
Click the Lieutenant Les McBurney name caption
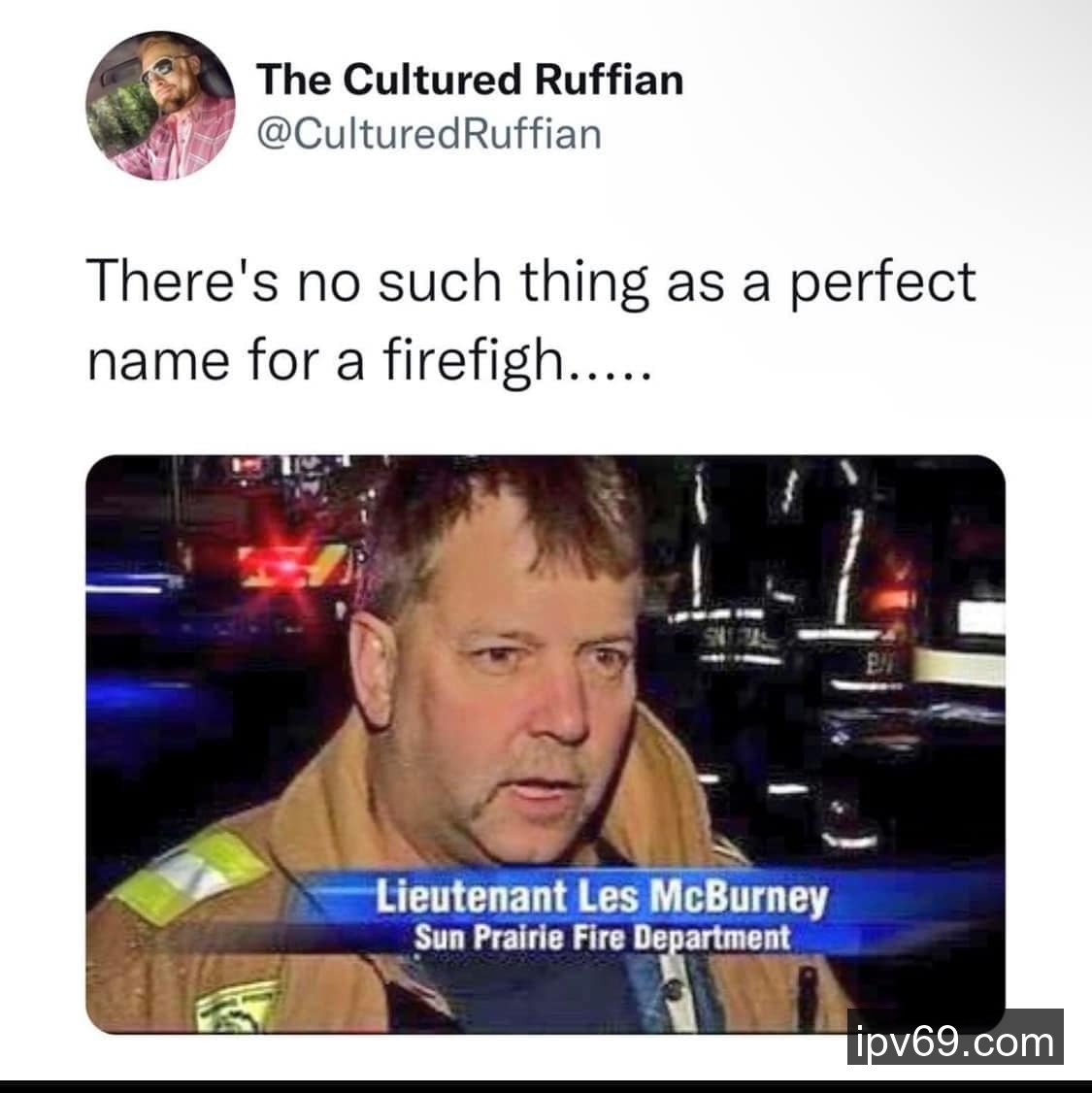(x=602, y=897)
